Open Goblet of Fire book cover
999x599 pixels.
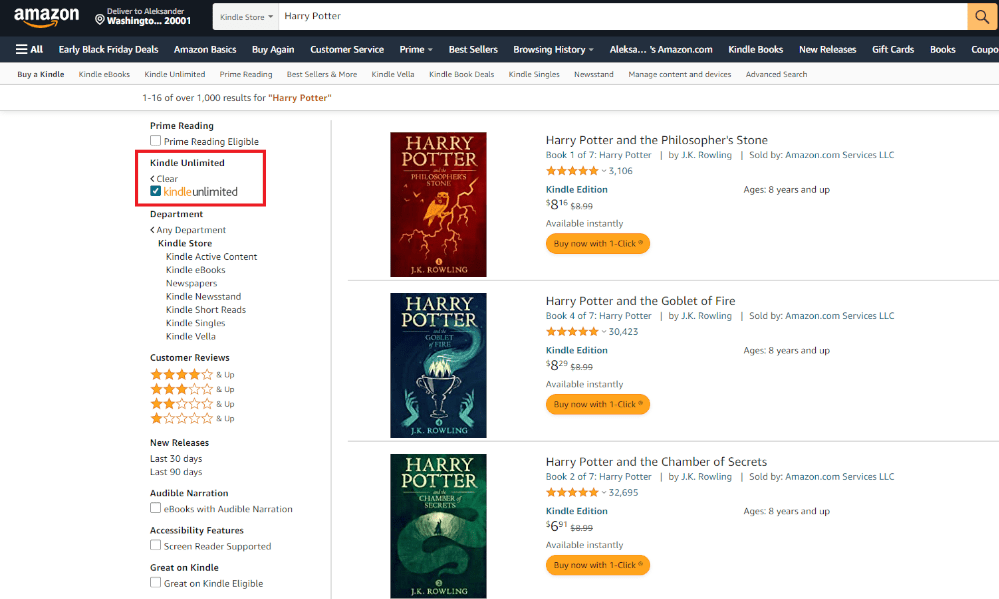438,365
